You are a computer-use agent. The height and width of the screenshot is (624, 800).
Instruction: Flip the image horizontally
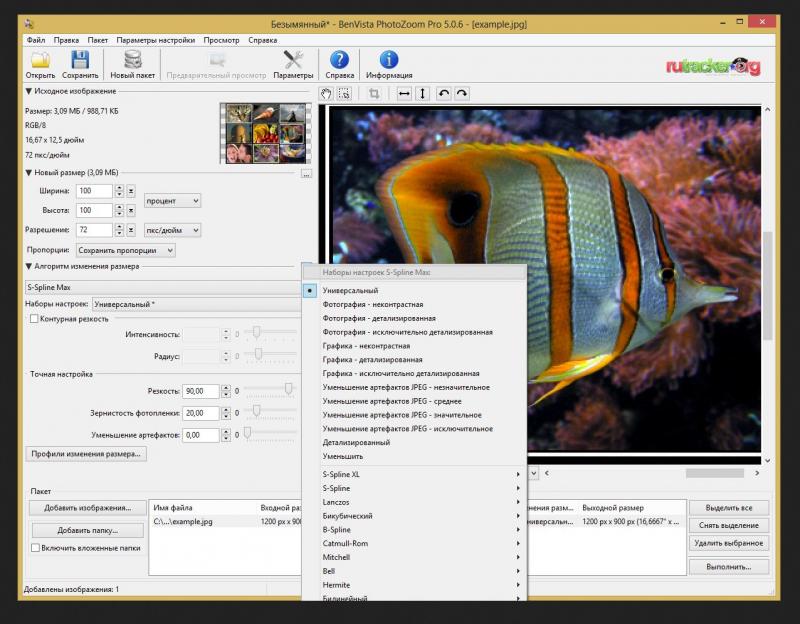click(x=404, y=94)
